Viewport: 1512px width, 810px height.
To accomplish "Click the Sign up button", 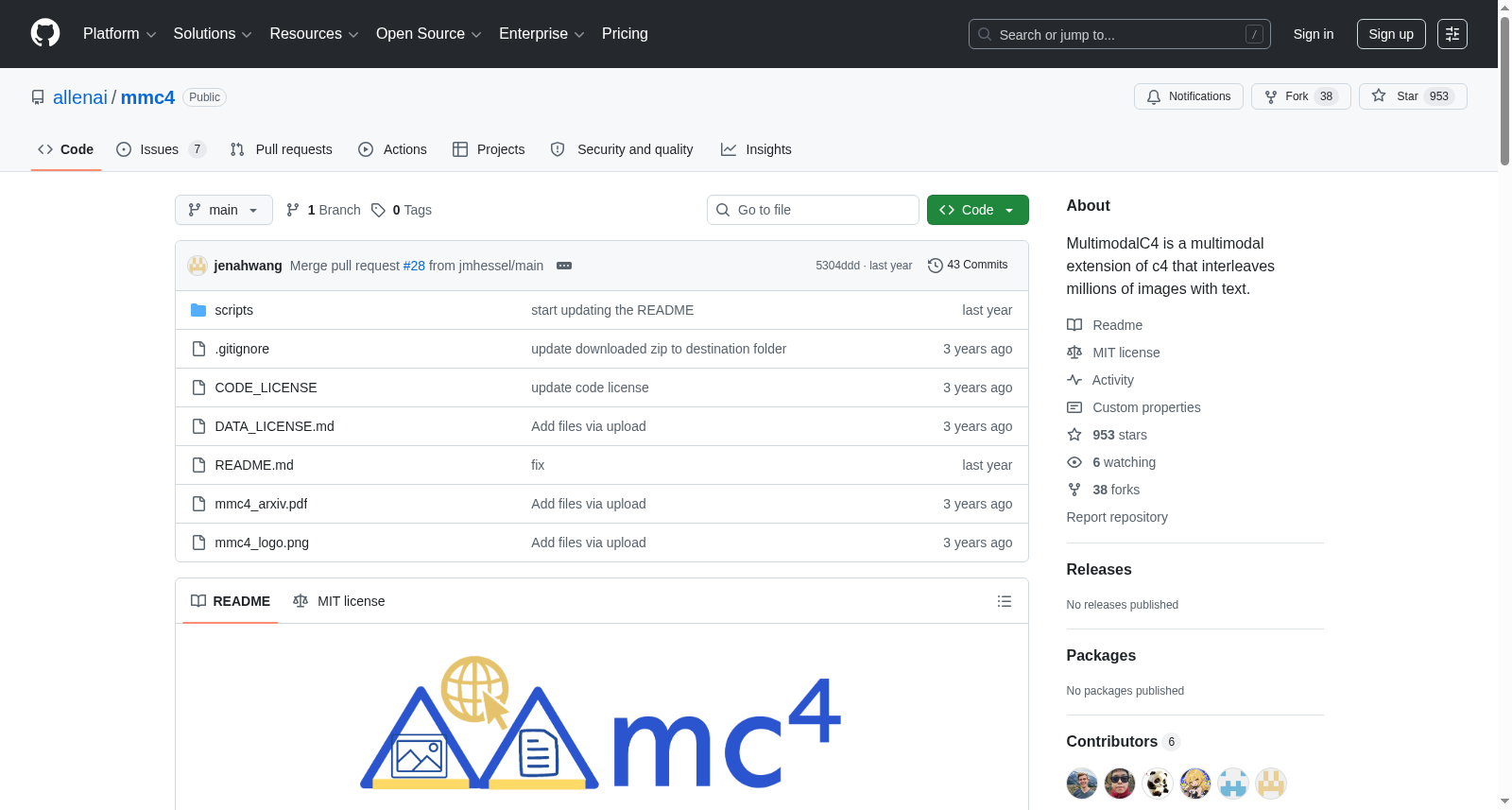I will coord(1391,34).
